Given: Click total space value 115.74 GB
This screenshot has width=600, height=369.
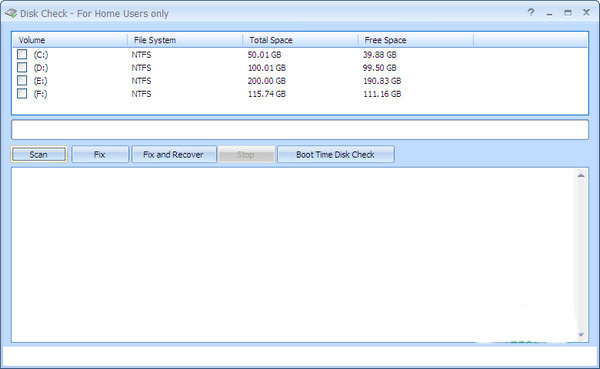Looking at the screenshot, I should pos(267,94).
